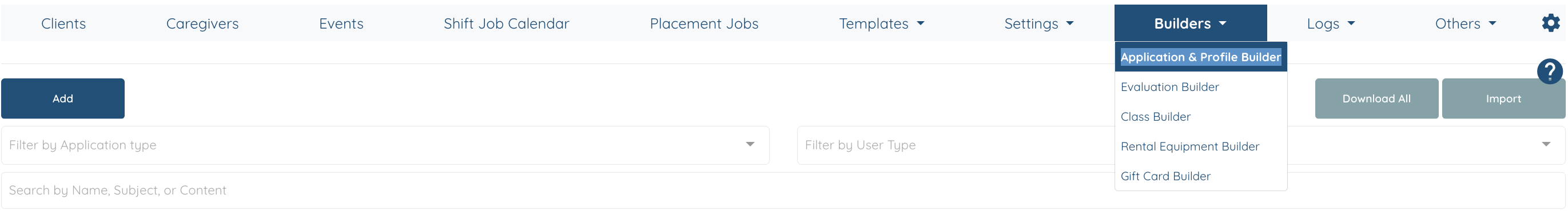The height and width of the screenshot is (214, 1568).
Task: Click the Import button
Action: [x=1503, y=99]
